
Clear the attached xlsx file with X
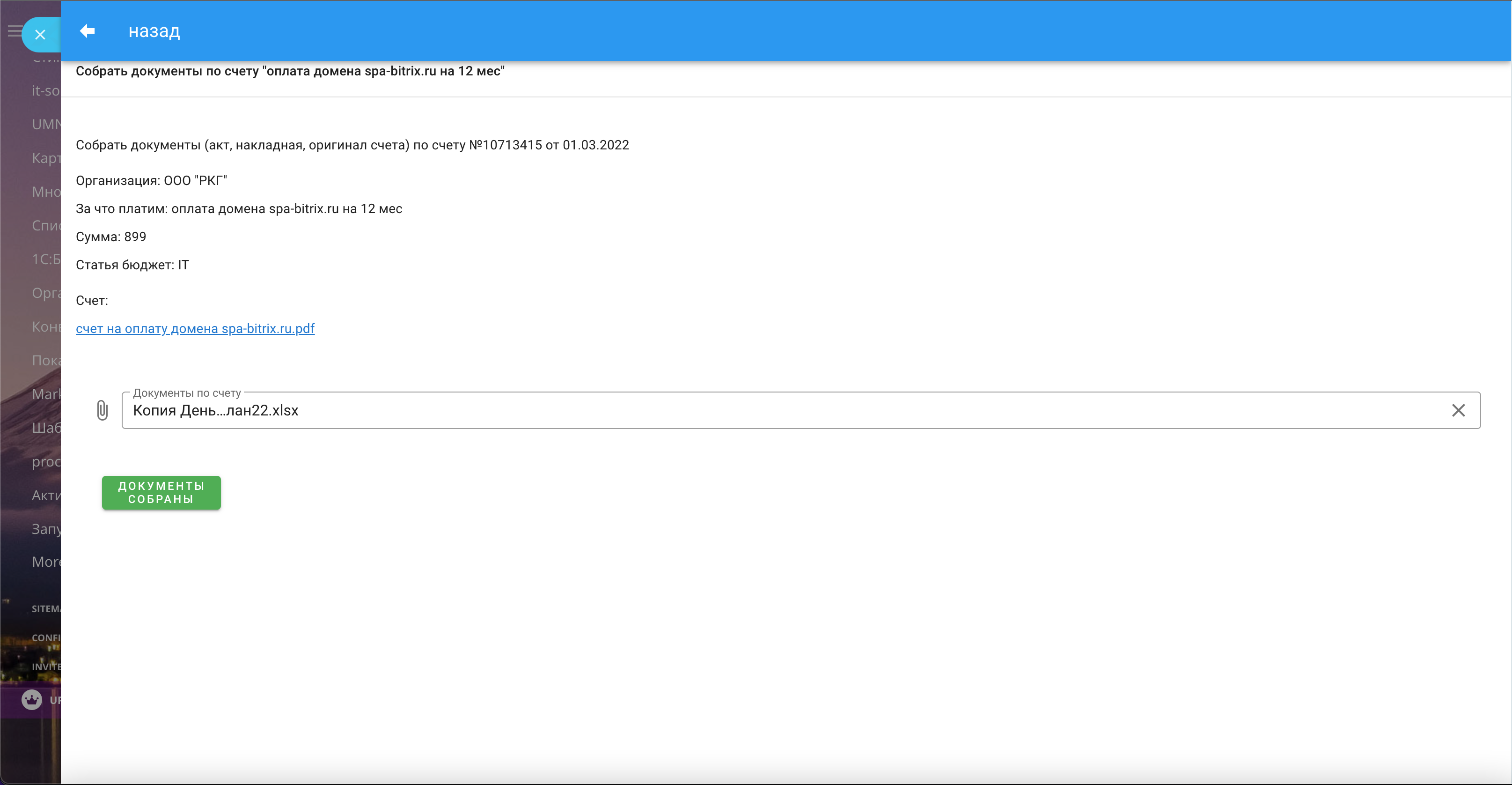click(x=1458, y=410)
